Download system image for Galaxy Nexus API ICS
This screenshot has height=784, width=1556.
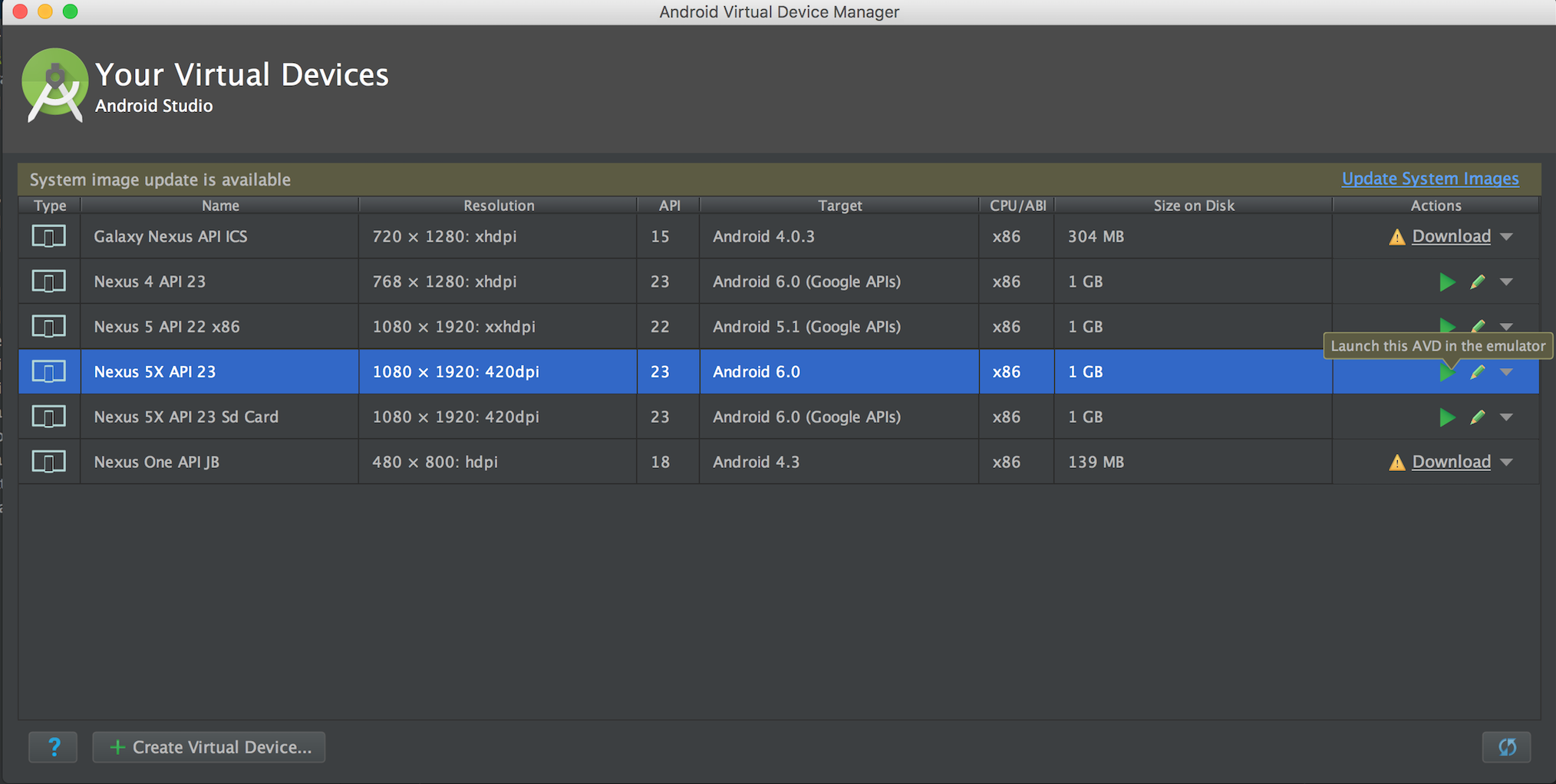coord(1452,236)
